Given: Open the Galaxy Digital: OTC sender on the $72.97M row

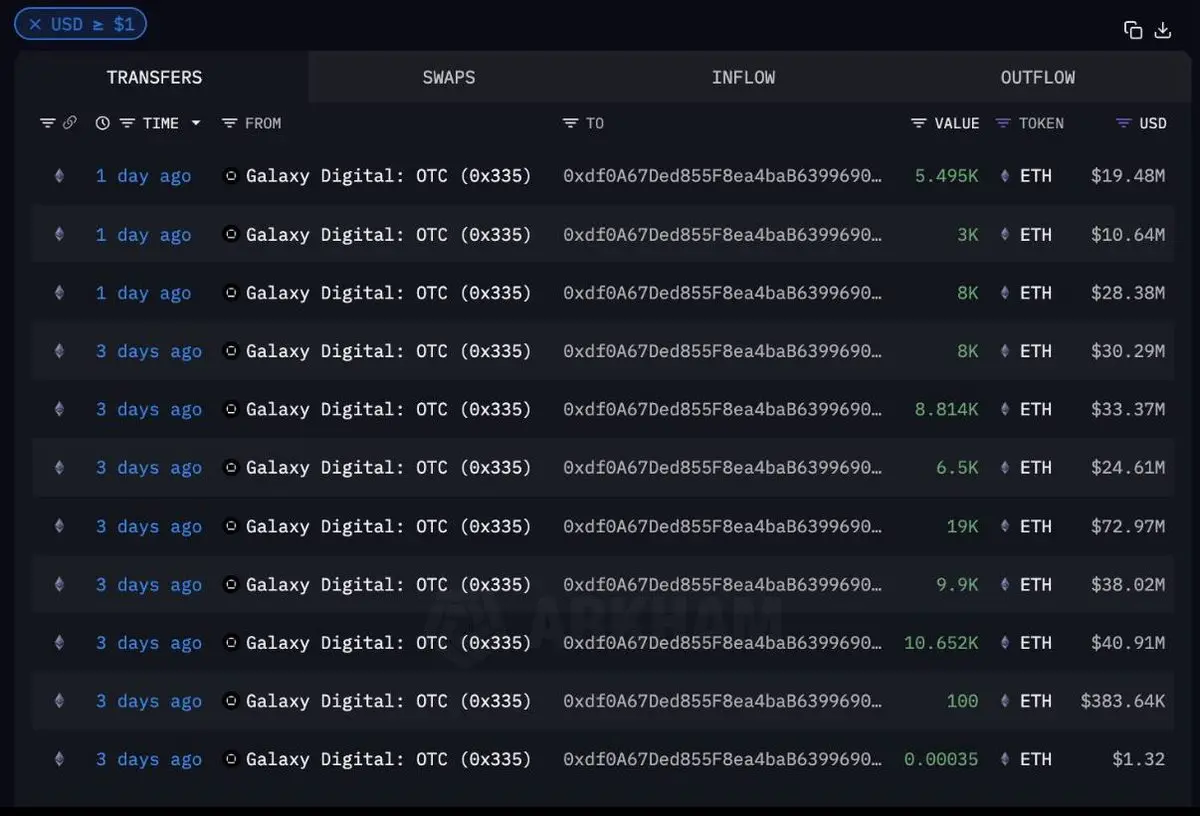Looking at the screenshot, I should click(389, 526).
